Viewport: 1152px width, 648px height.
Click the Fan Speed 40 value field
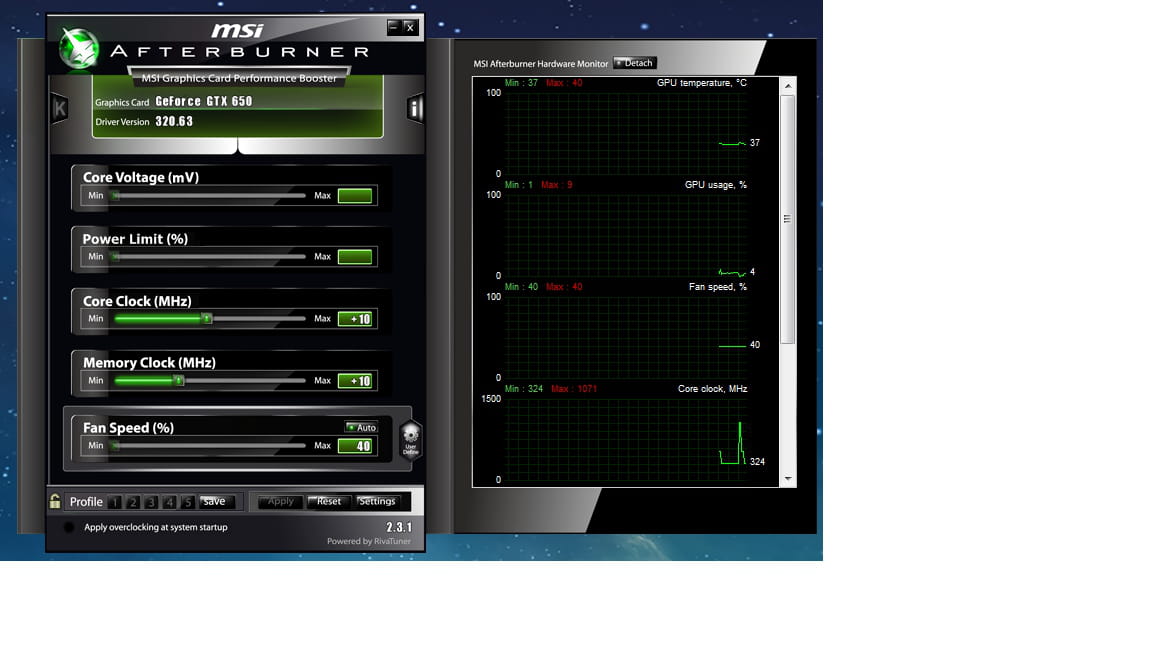(355, 446)
